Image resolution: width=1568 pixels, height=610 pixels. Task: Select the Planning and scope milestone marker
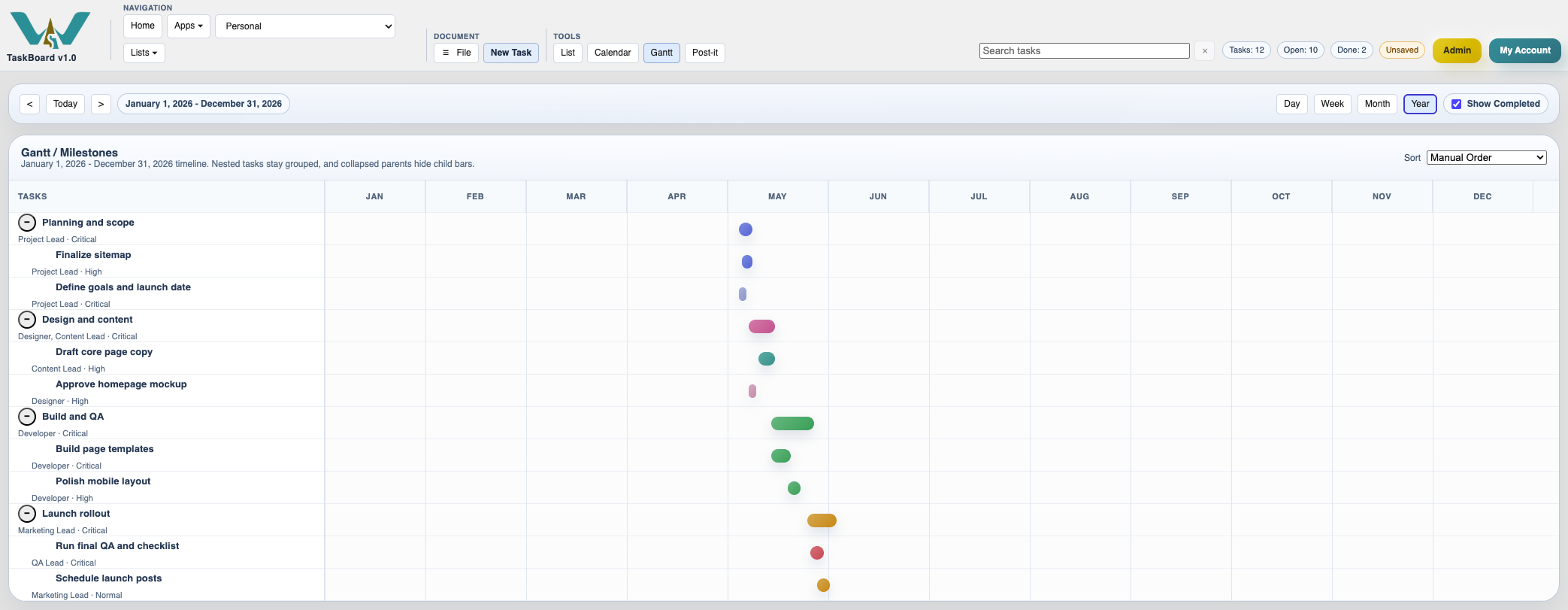coord(746,229)
